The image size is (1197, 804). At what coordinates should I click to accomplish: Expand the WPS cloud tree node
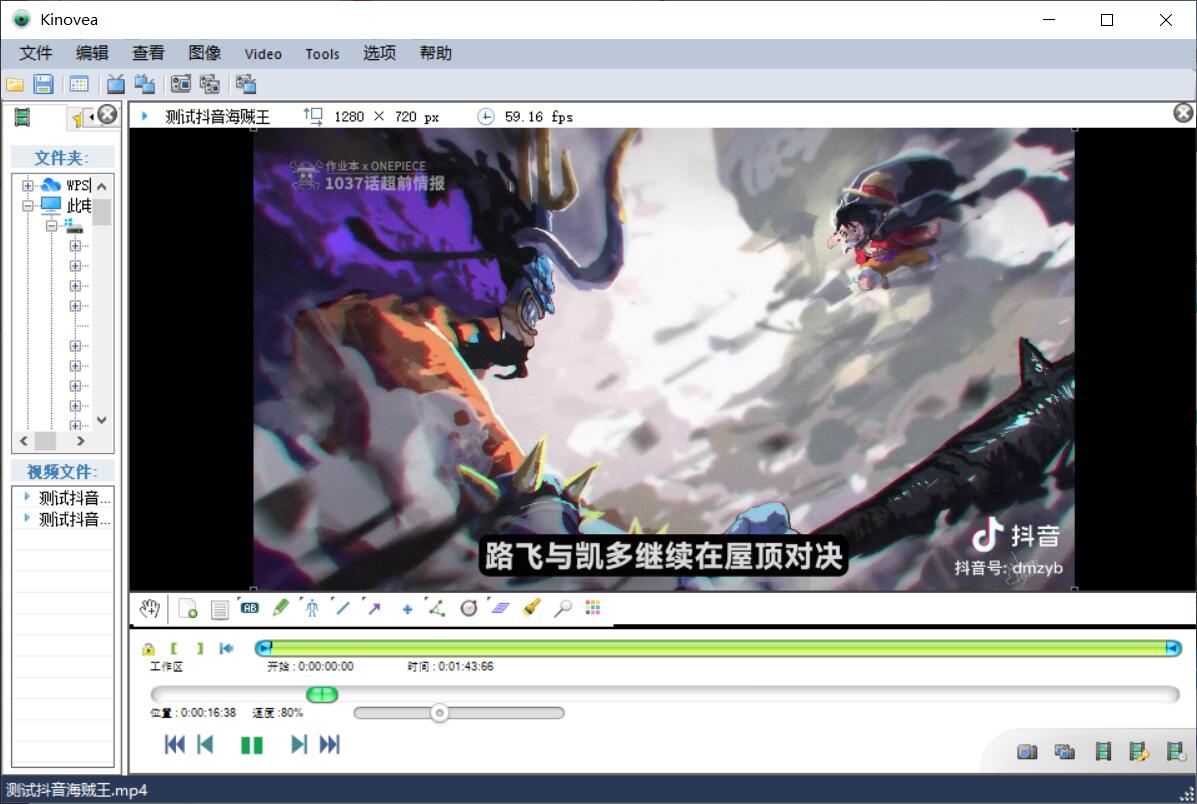(x=27, y=186)
